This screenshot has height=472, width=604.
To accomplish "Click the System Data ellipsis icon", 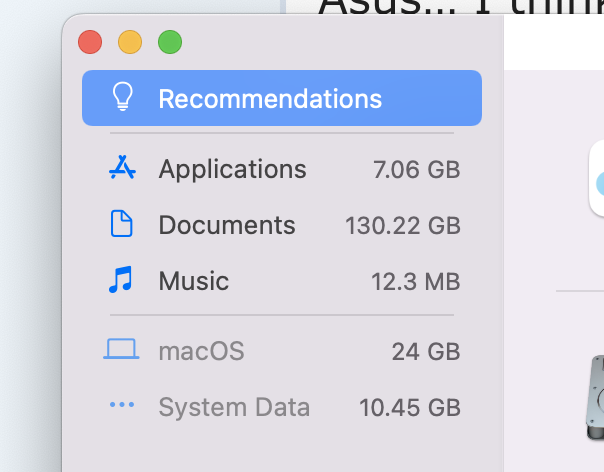I will (121, 406).
